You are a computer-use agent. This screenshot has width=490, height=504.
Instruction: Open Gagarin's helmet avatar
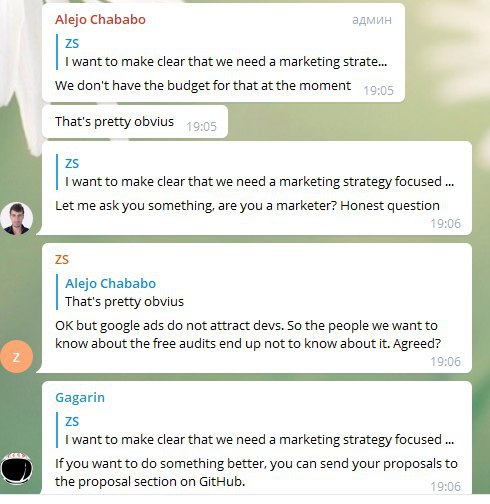point(17,468)
